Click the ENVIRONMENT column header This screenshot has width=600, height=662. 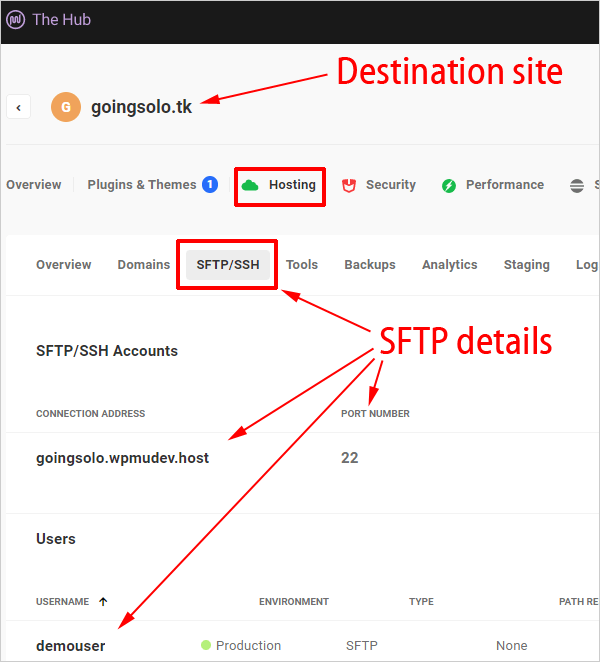(x=294, y=602)
